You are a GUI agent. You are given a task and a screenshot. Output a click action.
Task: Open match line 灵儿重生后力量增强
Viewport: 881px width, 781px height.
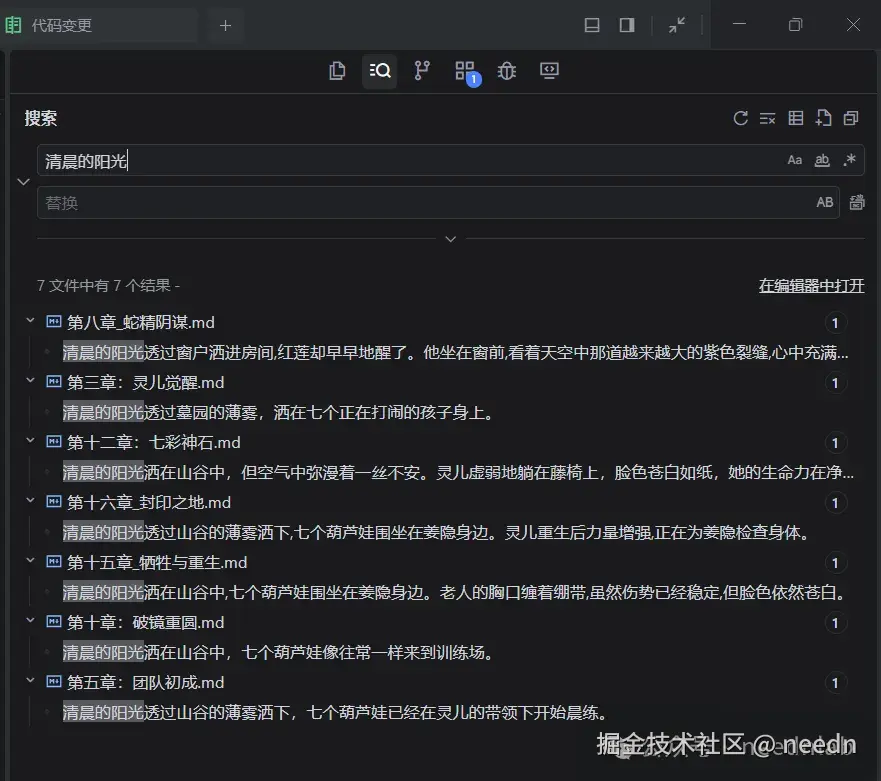pyautogui.click(x=437, y=533)
